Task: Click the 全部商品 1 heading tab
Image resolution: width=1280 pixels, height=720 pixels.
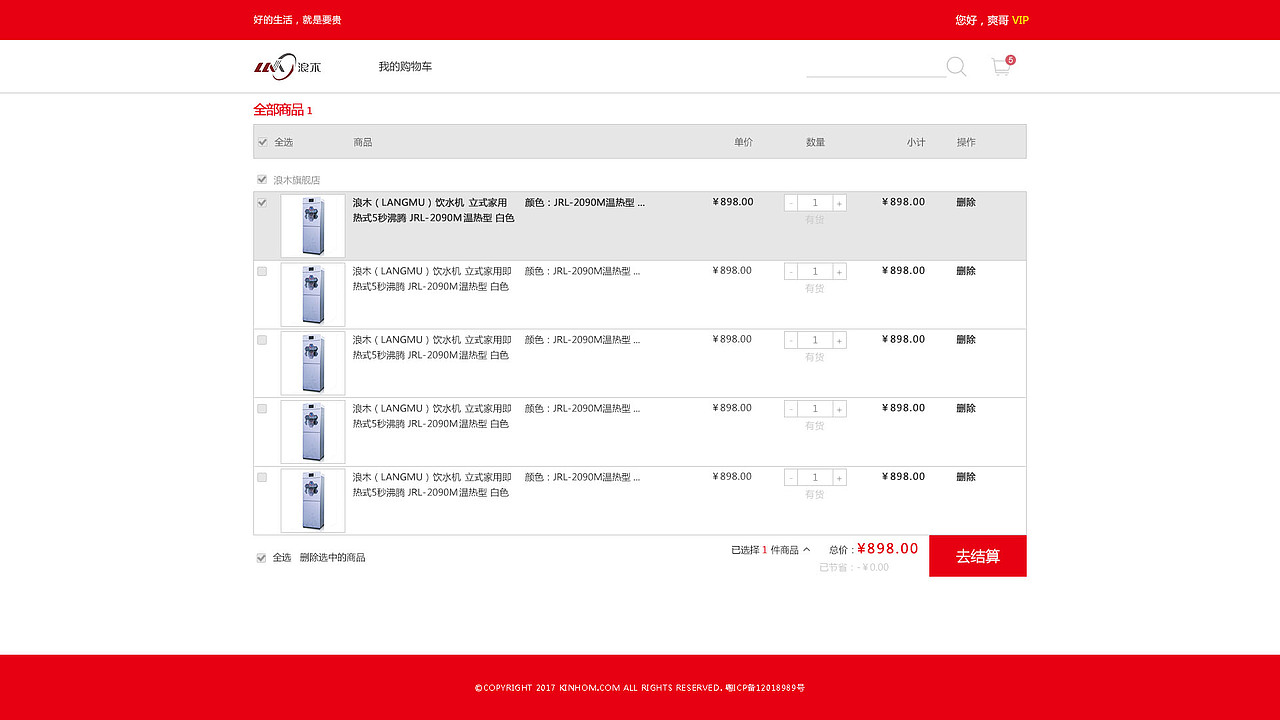Action: tap(283, 110)
